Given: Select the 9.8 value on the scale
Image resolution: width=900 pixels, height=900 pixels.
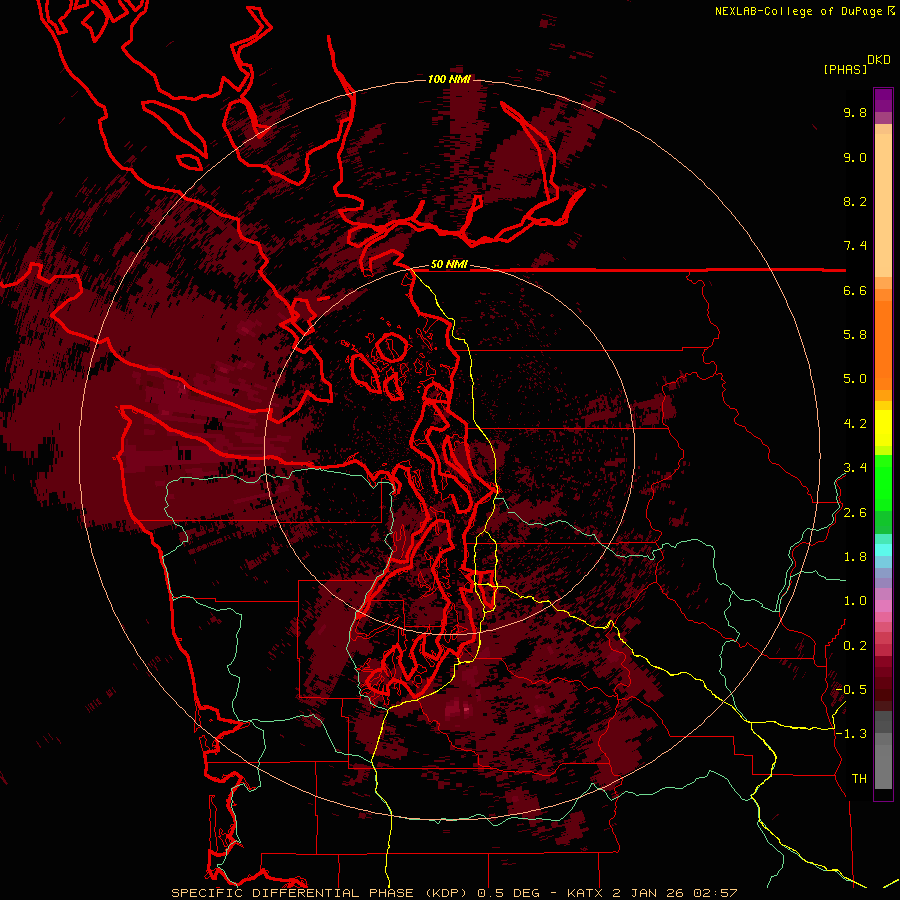Looking at the screenshot, I should point(855,112).
